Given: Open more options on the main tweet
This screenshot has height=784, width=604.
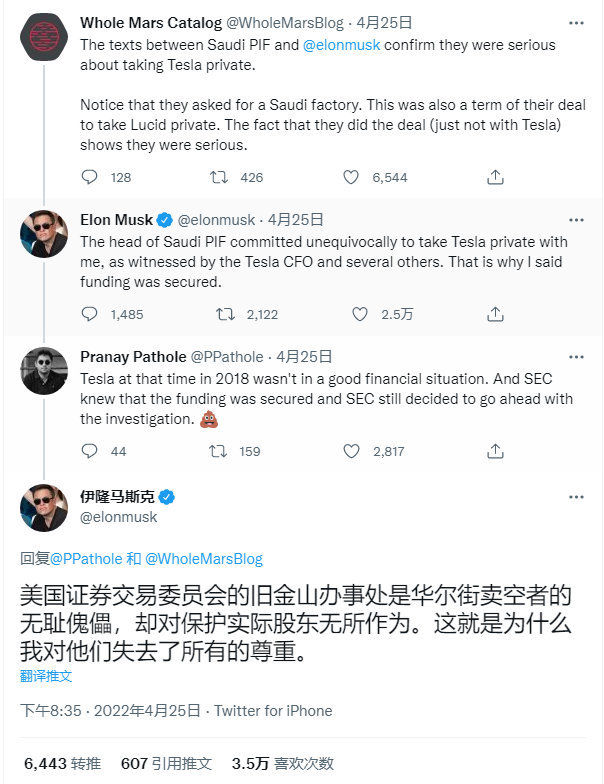Looking at the screenshot, I should click(576, 497).
